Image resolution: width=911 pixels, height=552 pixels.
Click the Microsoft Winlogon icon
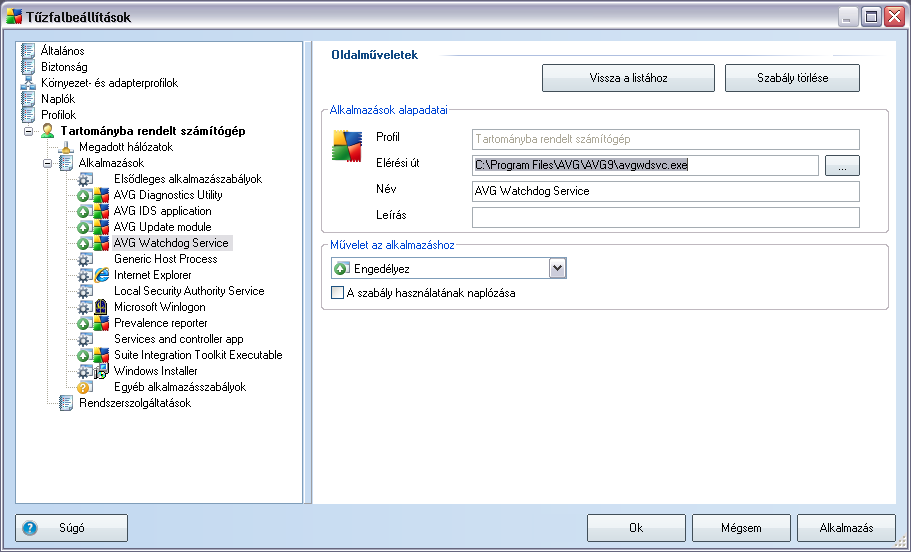point(101,307)
